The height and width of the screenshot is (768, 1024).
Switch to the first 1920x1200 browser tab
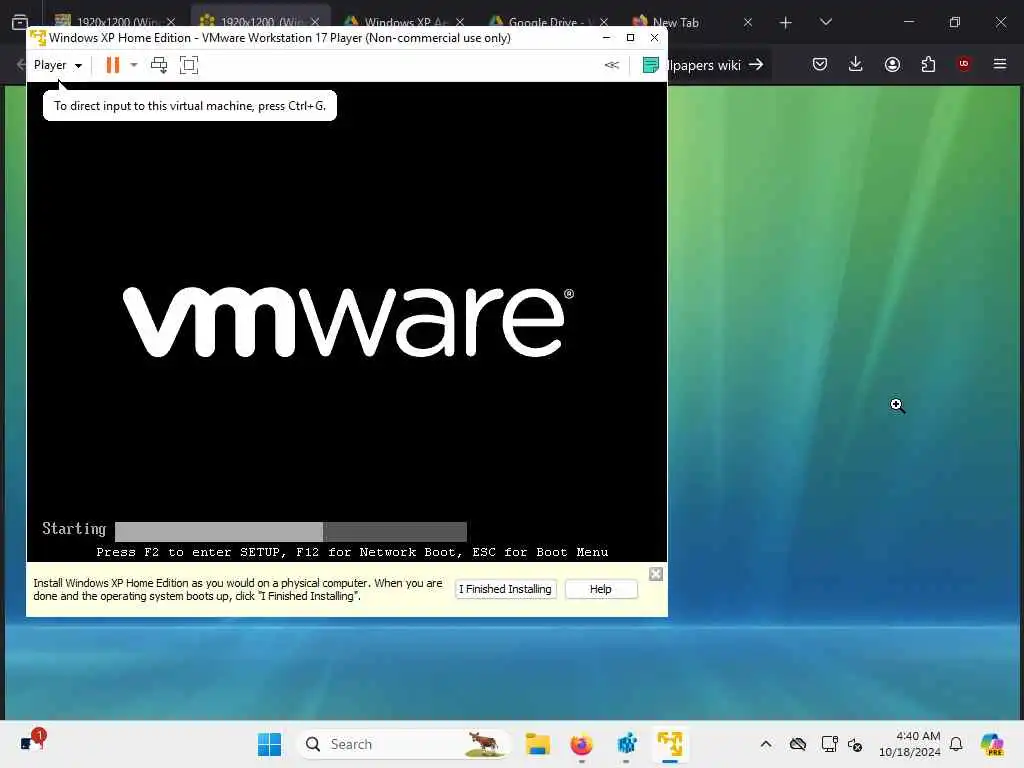pyautogui.click(x=118, y=22)
